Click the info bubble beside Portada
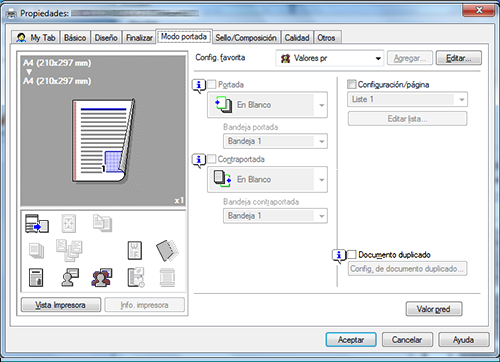 (x=199, y=86)
